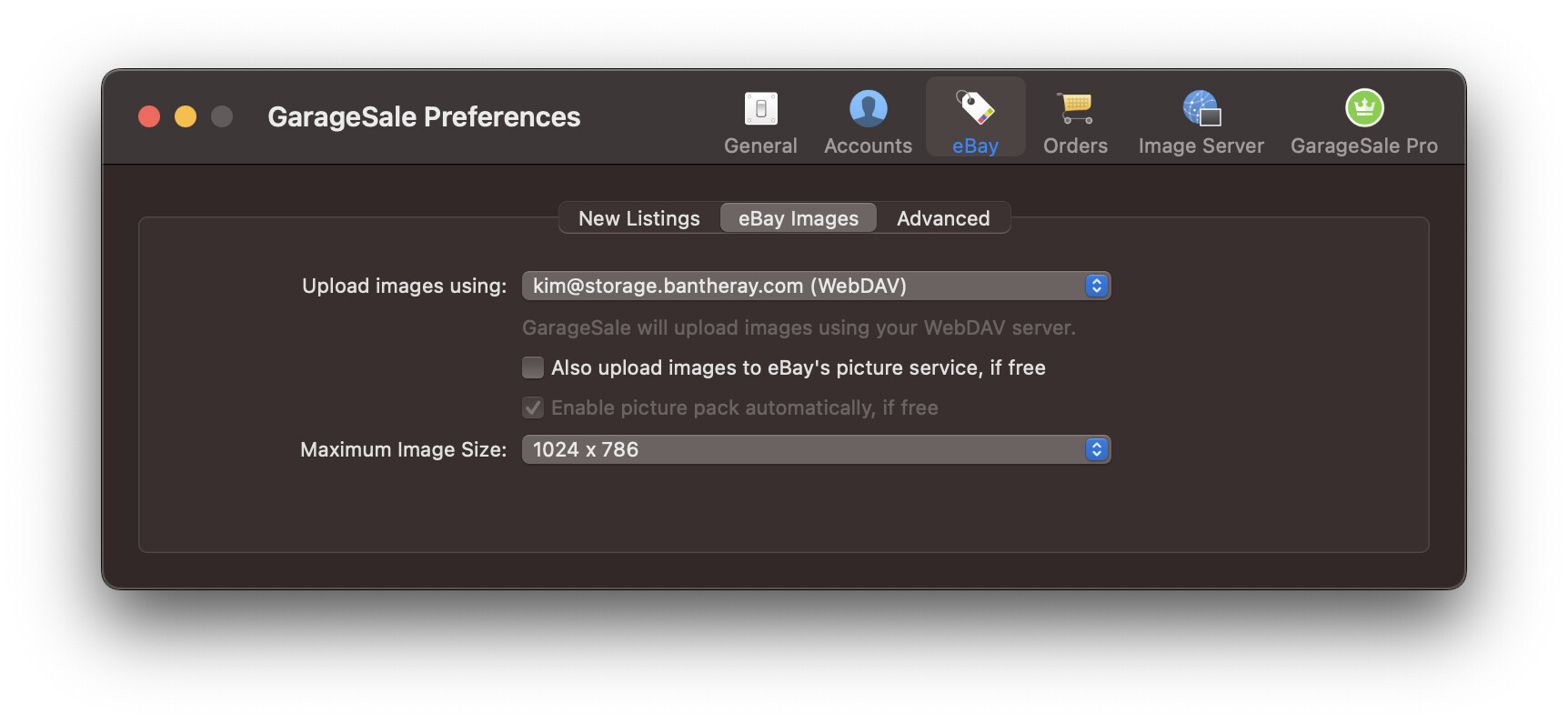Click the Maximum Image Size label
The height and width of the screenshot is (724, 1568).
click(403, 449)
